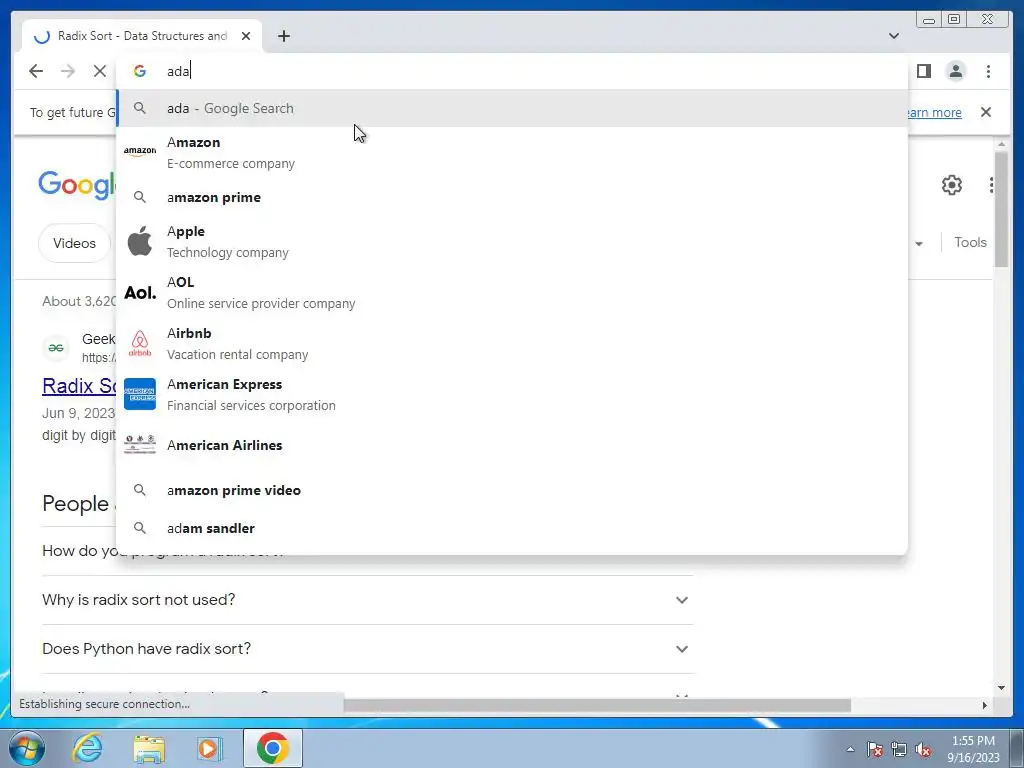This screenshot has width=1024, height=768.
Task: Click the Action Center flag icon
Action: coord(874,750)
